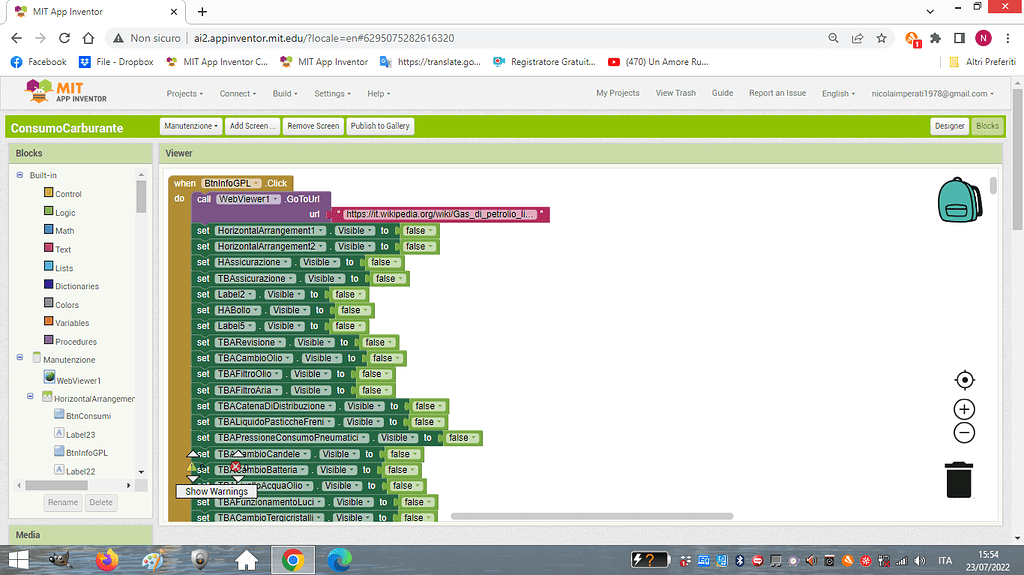Zoom in using the plus icon
This screenshot has width=1024, height=575.
(964, 409)
